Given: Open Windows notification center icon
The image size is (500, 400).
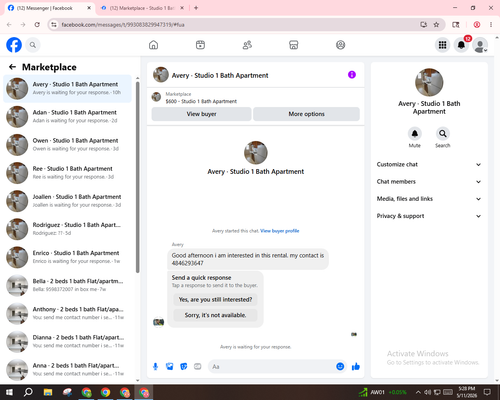Looking at the screenshot, I should tap(487, 392).
